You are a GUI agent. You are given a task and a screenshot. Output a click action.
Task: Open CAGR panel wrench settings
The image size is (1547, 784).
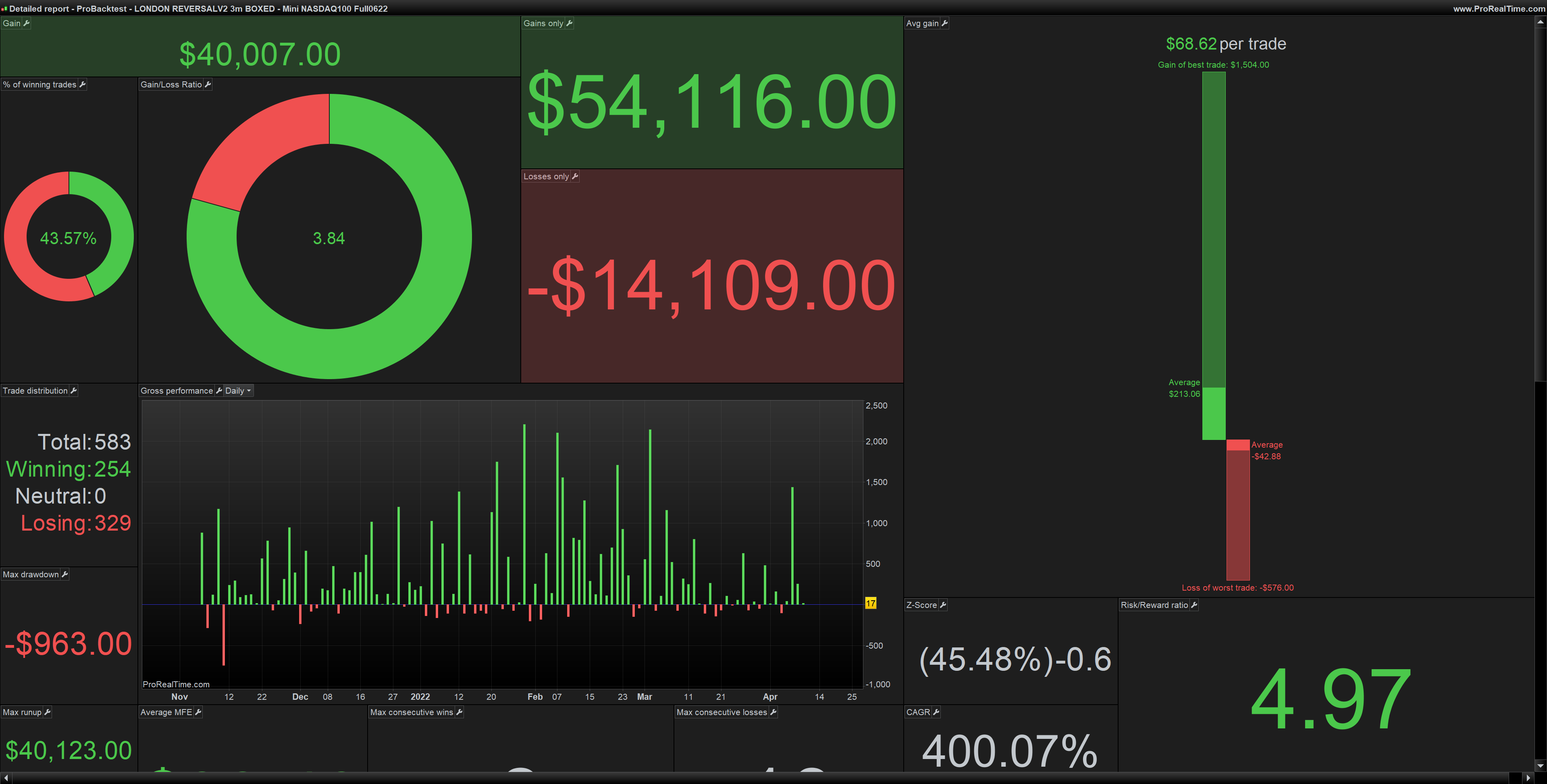(936, 711)
